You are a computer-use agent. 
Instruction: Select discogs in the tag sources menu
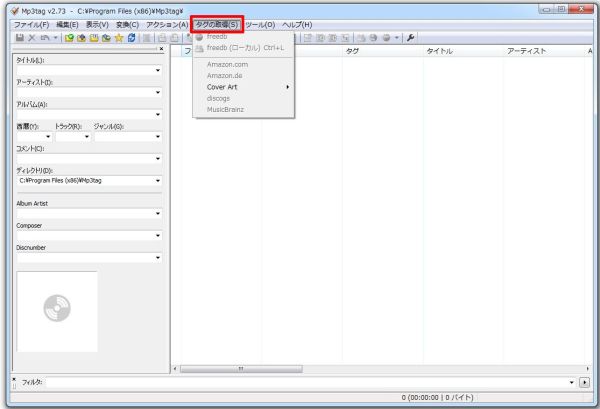point(244,98)
